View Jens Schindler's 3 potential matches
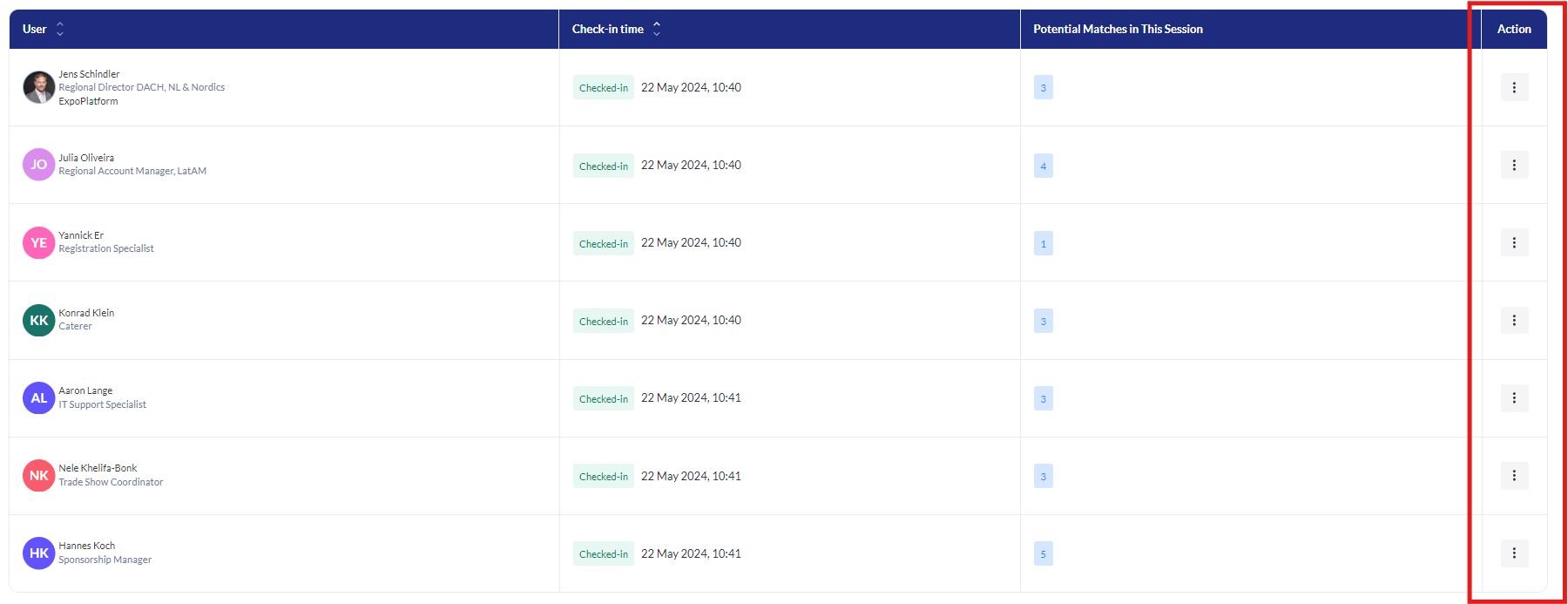1568x604 pixels. [1043, 88]
